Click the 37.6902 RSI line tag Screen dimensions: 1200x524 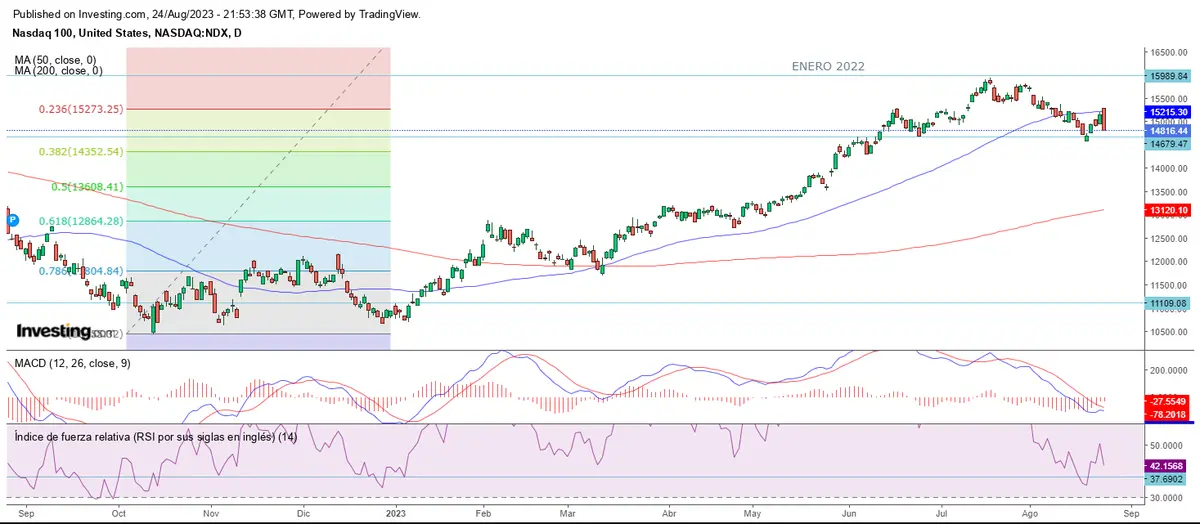click(1168, 479)
